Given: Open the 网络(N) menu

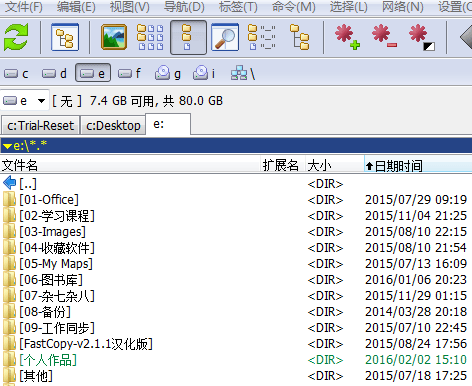Looking at the screenshot, I should 403,7.
